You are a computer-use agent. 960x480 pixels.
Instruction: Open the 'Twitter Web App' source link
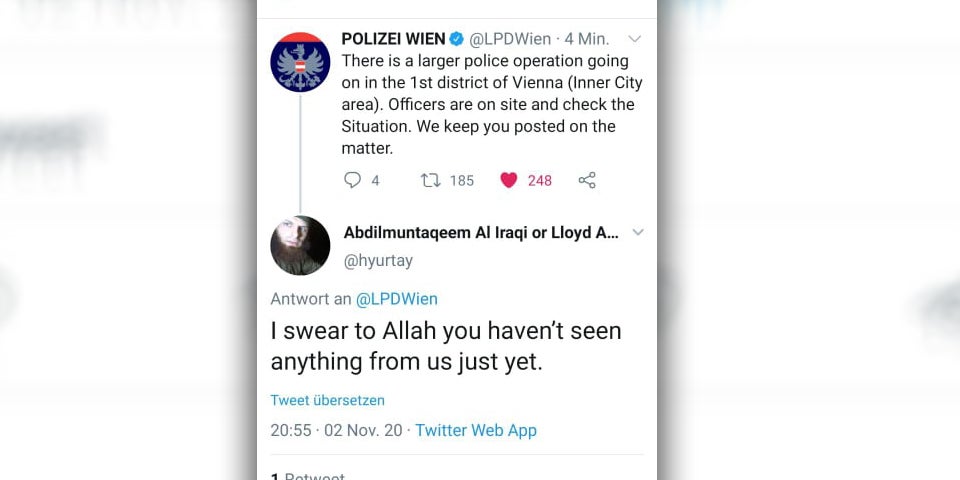click(476, 430)
